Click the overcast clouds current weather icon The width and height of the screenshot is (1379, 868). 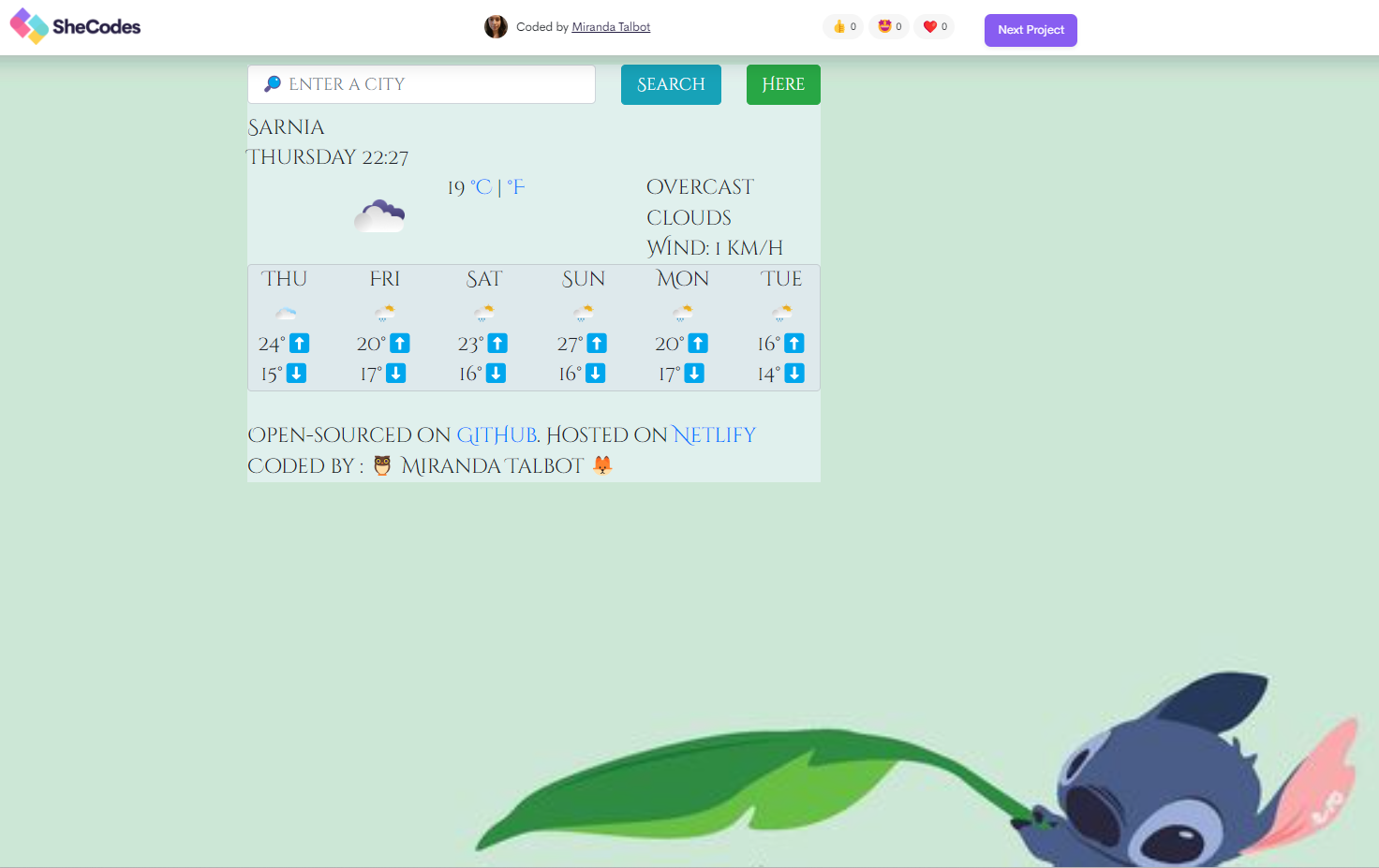[x=379, y=216]
